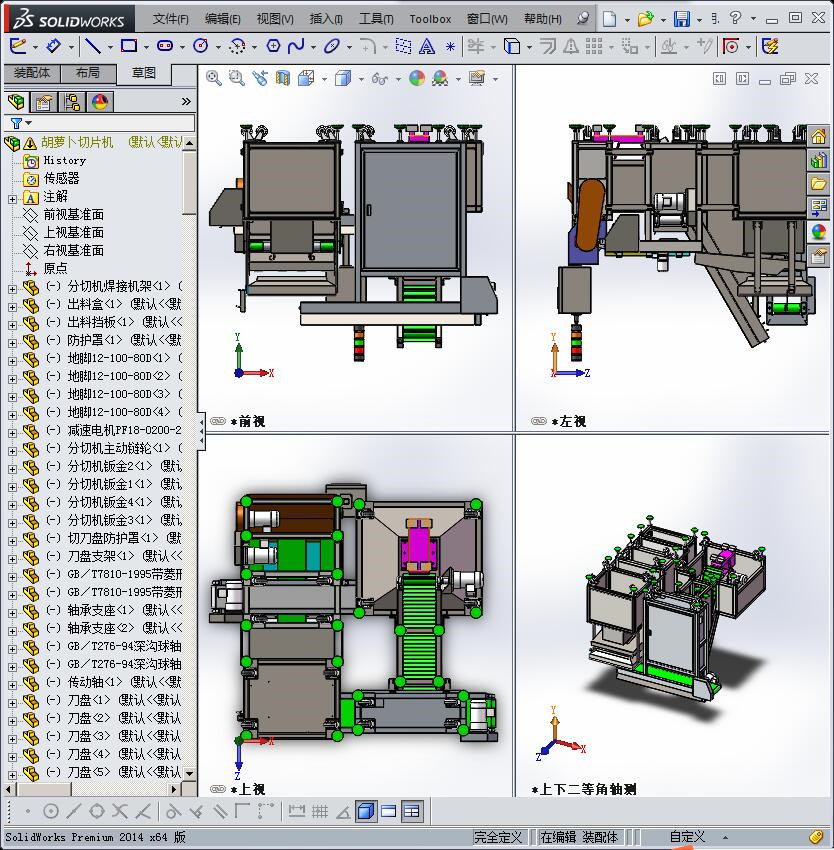
Task: Open the Design Library task pane icon
Action: pos(818,160)
